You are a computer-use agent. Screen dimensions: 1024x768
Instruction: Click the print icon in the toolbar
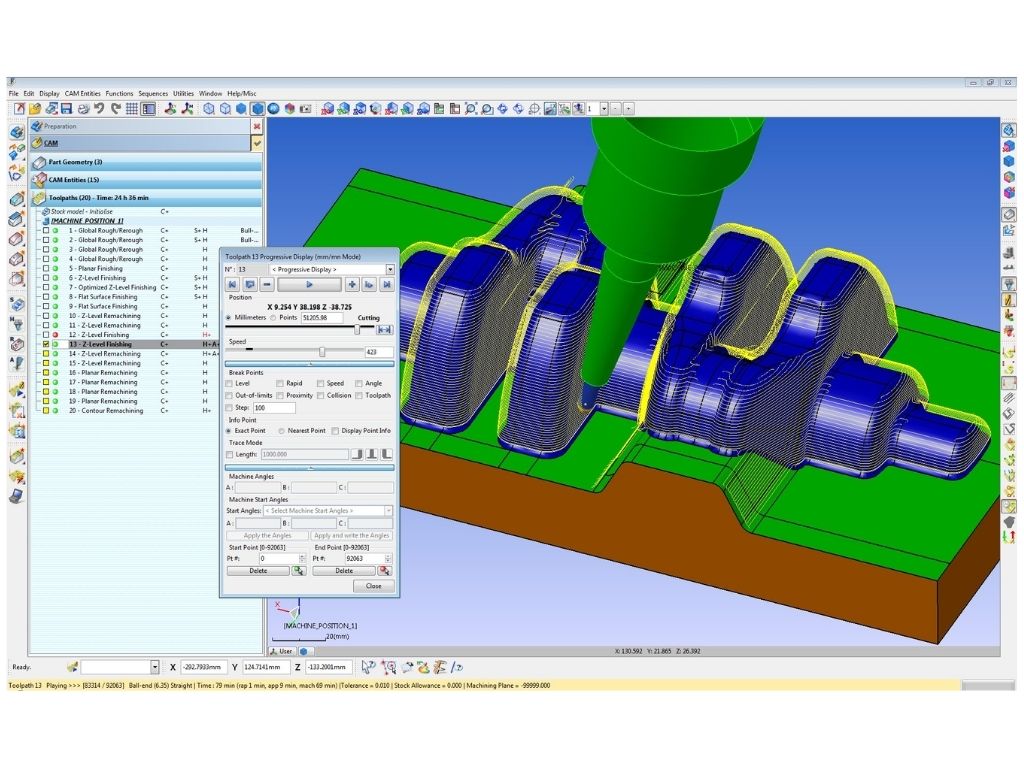tap(84, 108)
